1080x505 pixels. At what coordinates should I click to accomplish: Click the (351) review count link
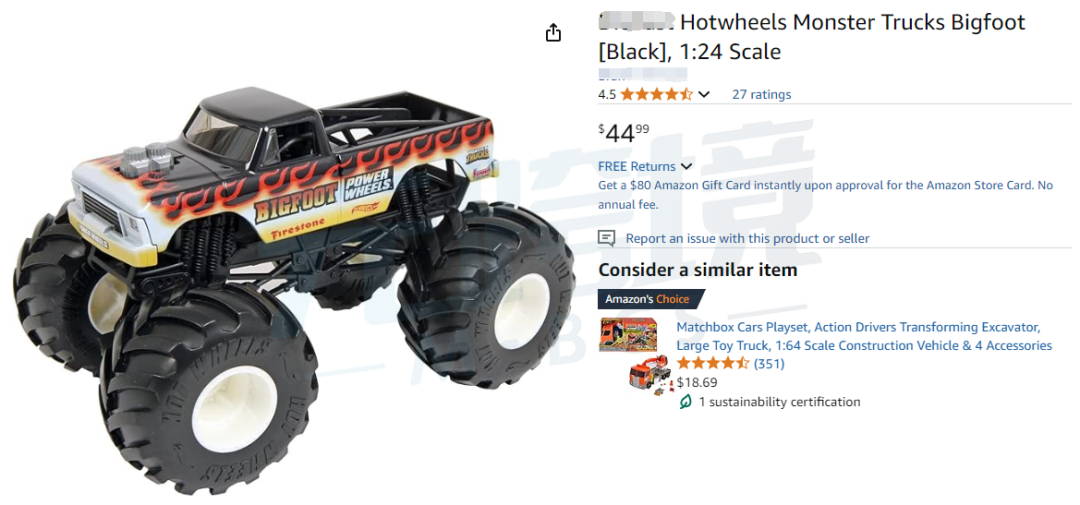click(769, 363)
